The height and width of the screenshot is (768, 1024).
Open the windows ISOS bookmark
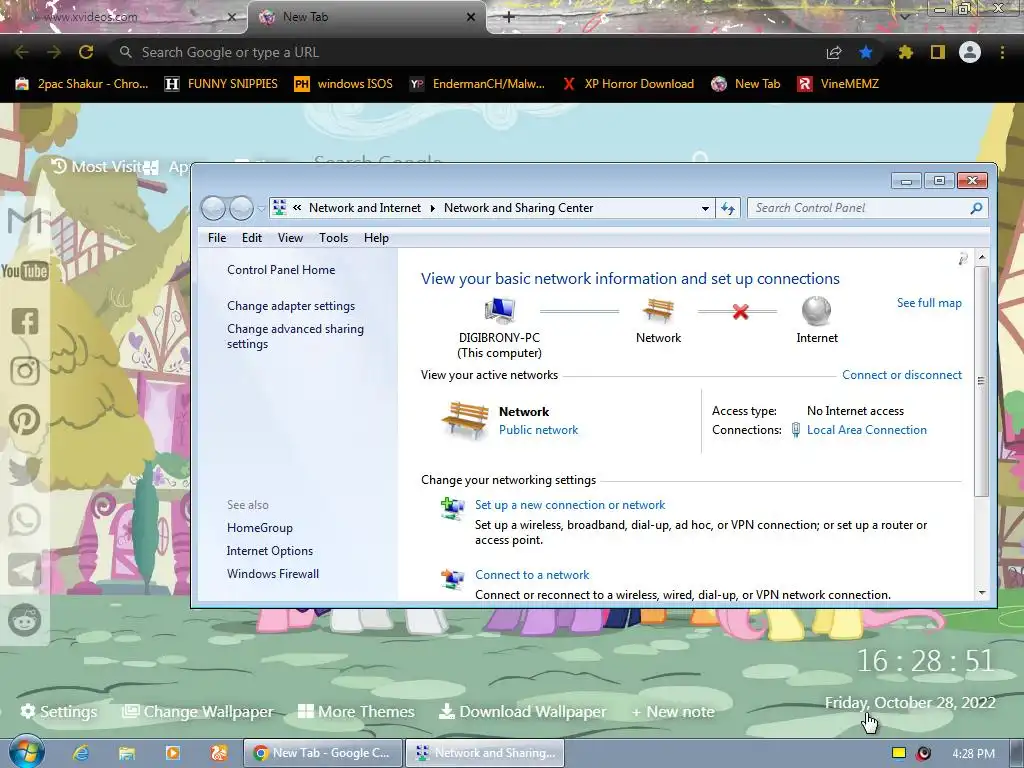(344, 84)
